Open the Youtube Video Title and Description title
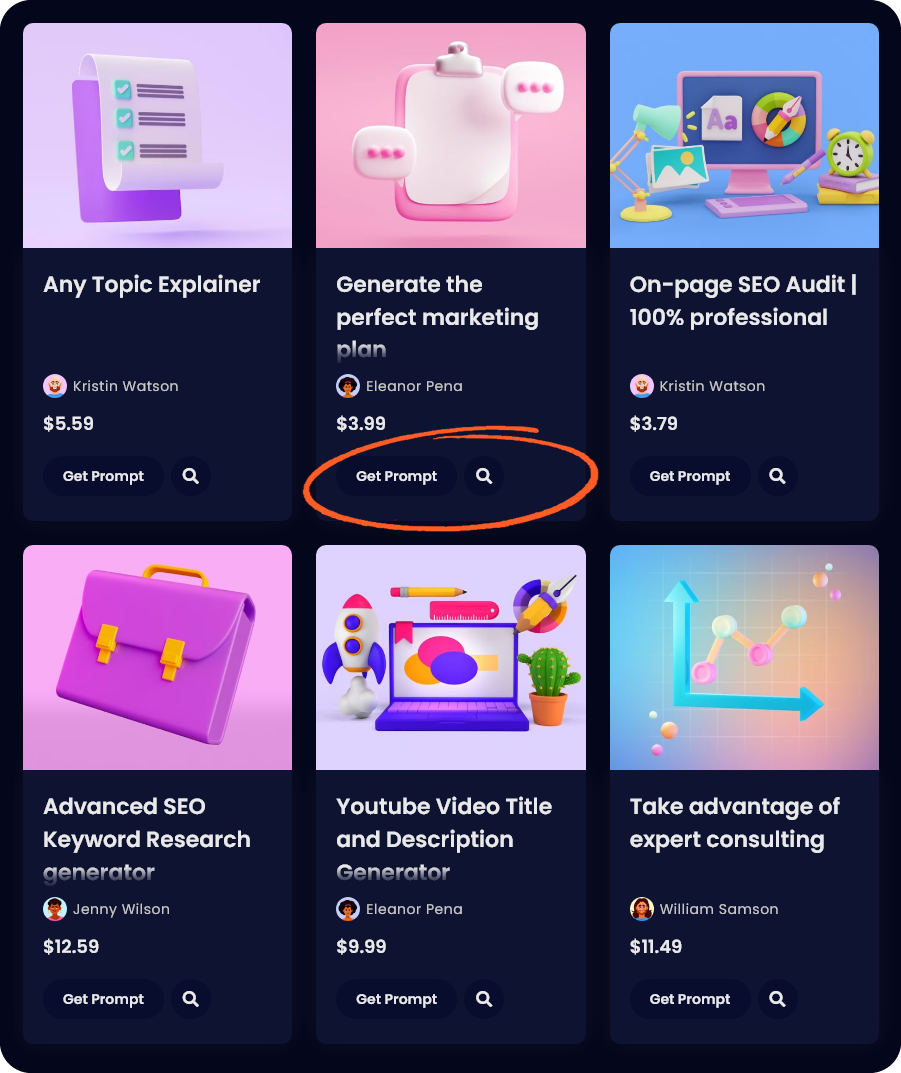 click(x=444, y=839)
